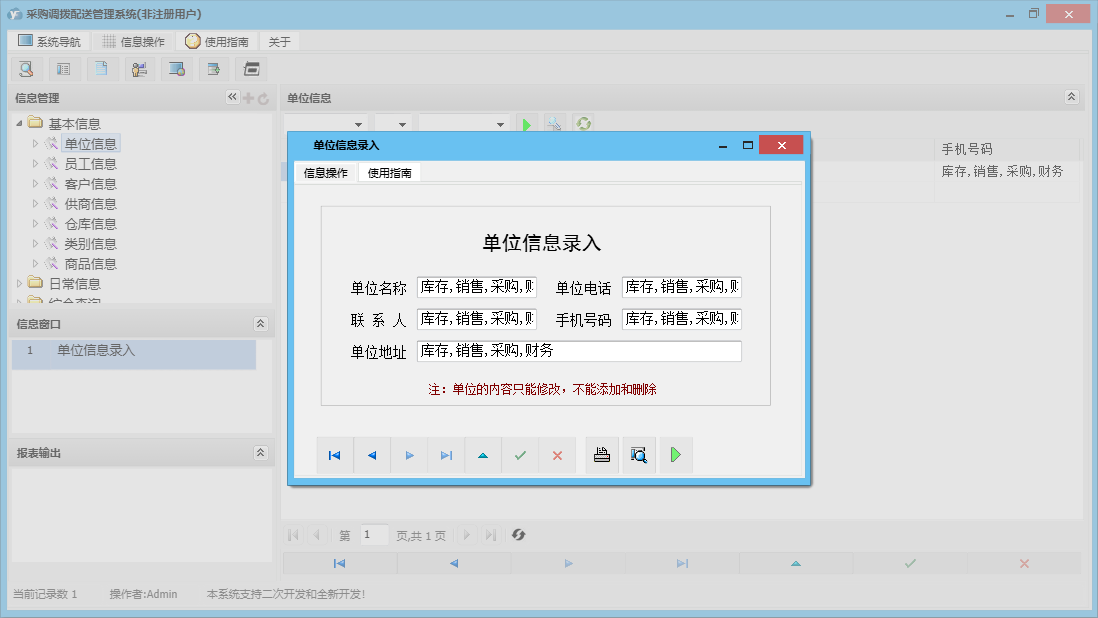The width and height of the screenshot is (1098, 618).
Task: Click the new document icon in the toolbar
Action: coord(101,68)
